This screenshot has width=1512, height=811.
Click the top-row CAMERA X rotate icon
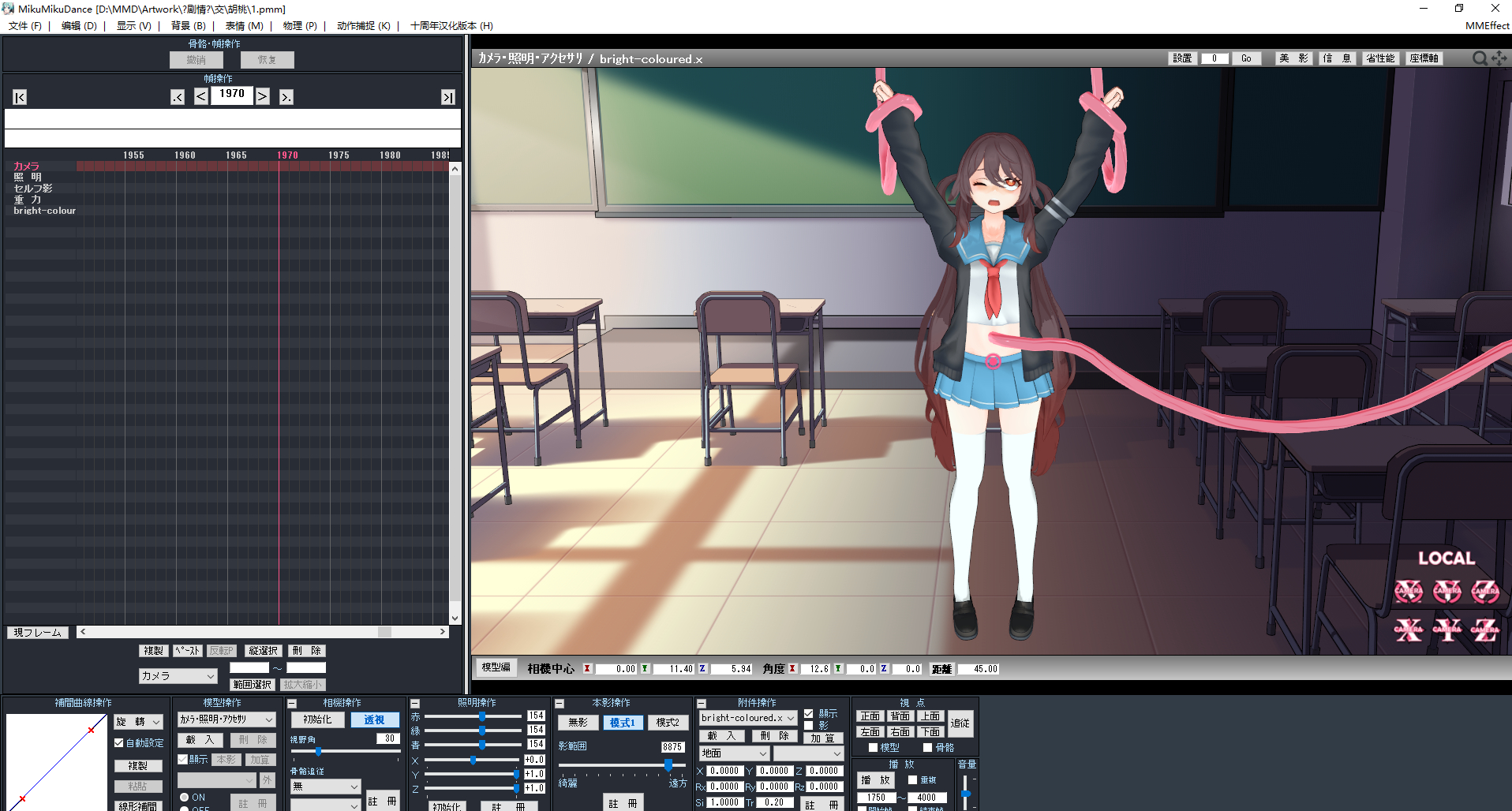coord(1409,591)
